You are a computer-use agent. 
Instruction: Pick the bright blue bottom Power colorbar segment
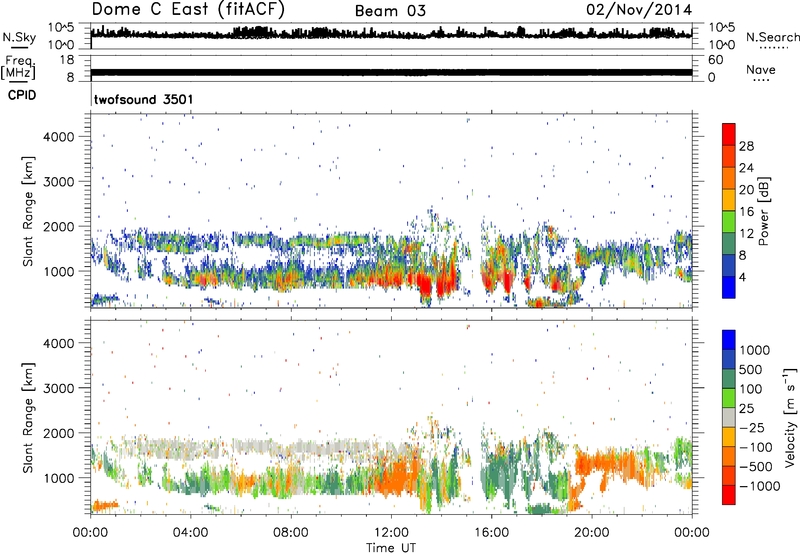click(x=729, y=287)
